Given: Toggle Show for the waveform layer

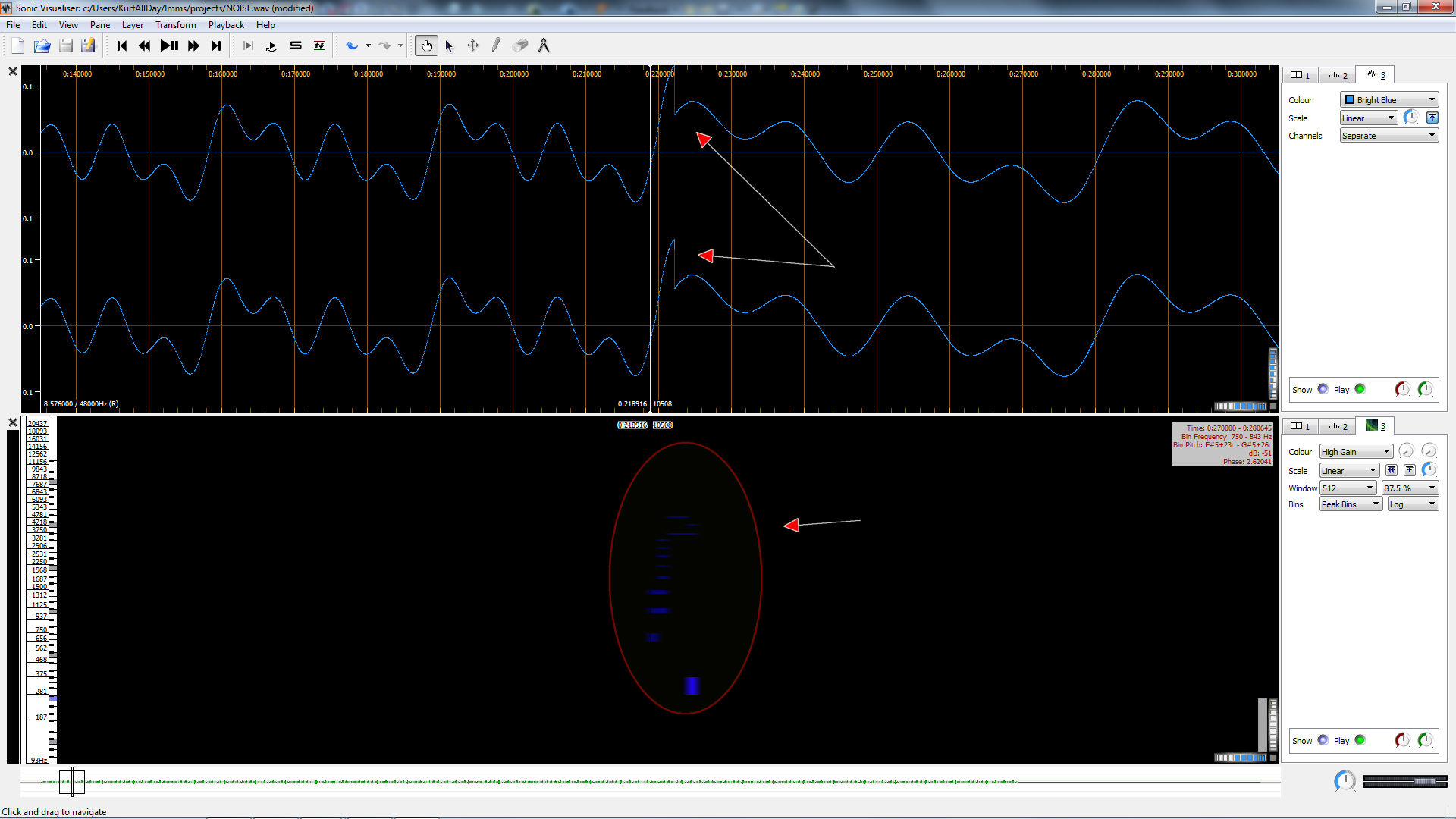Looking at the screenshot, I should tap(1323, 389).
